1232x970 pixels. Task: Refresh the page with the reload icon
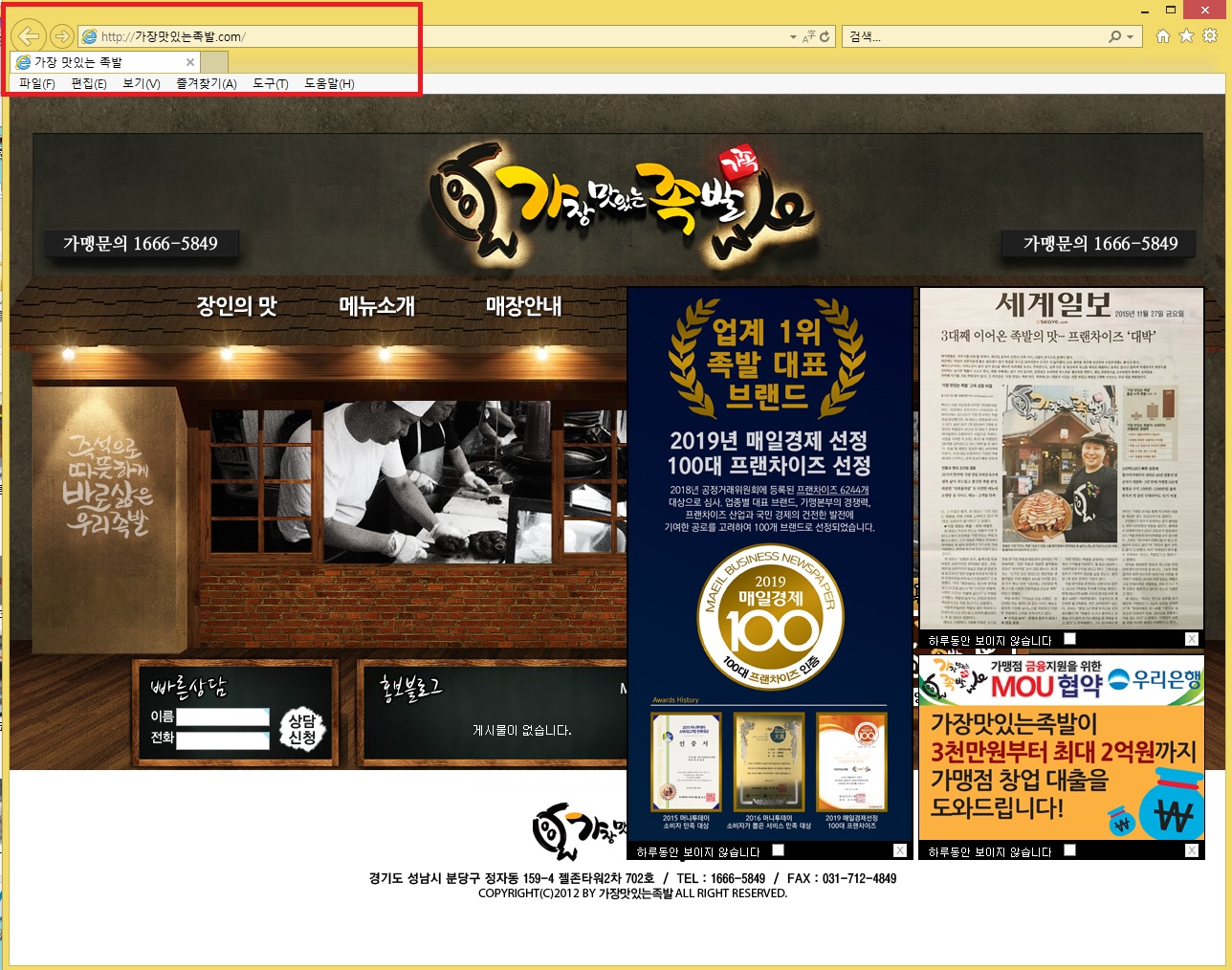pyautogui.click(x=825, y=37)
